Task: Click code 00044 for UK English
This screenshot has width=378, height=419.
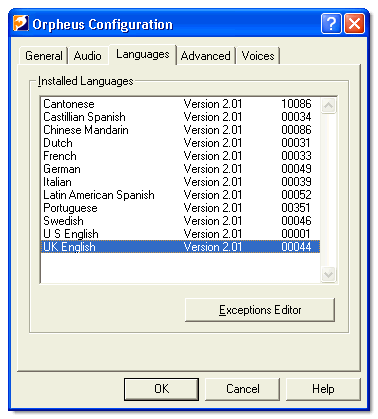Action: pyautogui.click(x=296, y=247)
